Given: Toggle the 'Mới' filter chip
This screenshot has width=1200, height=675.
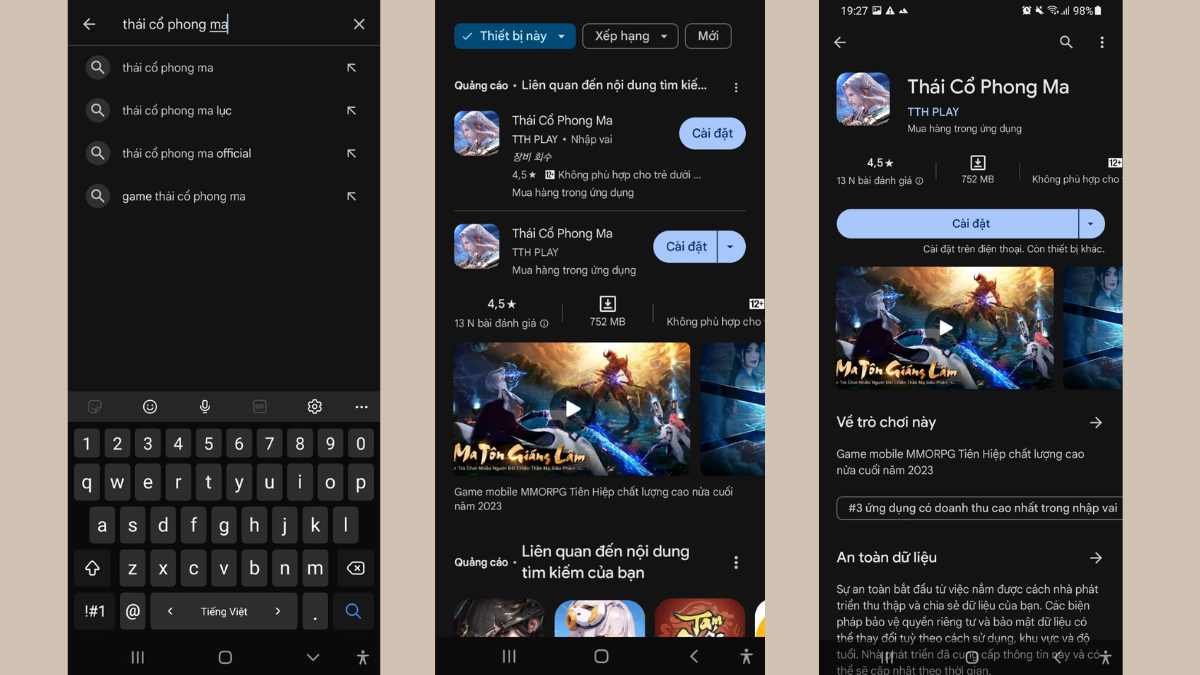Looking at the screenshot, I should point(708,36).
